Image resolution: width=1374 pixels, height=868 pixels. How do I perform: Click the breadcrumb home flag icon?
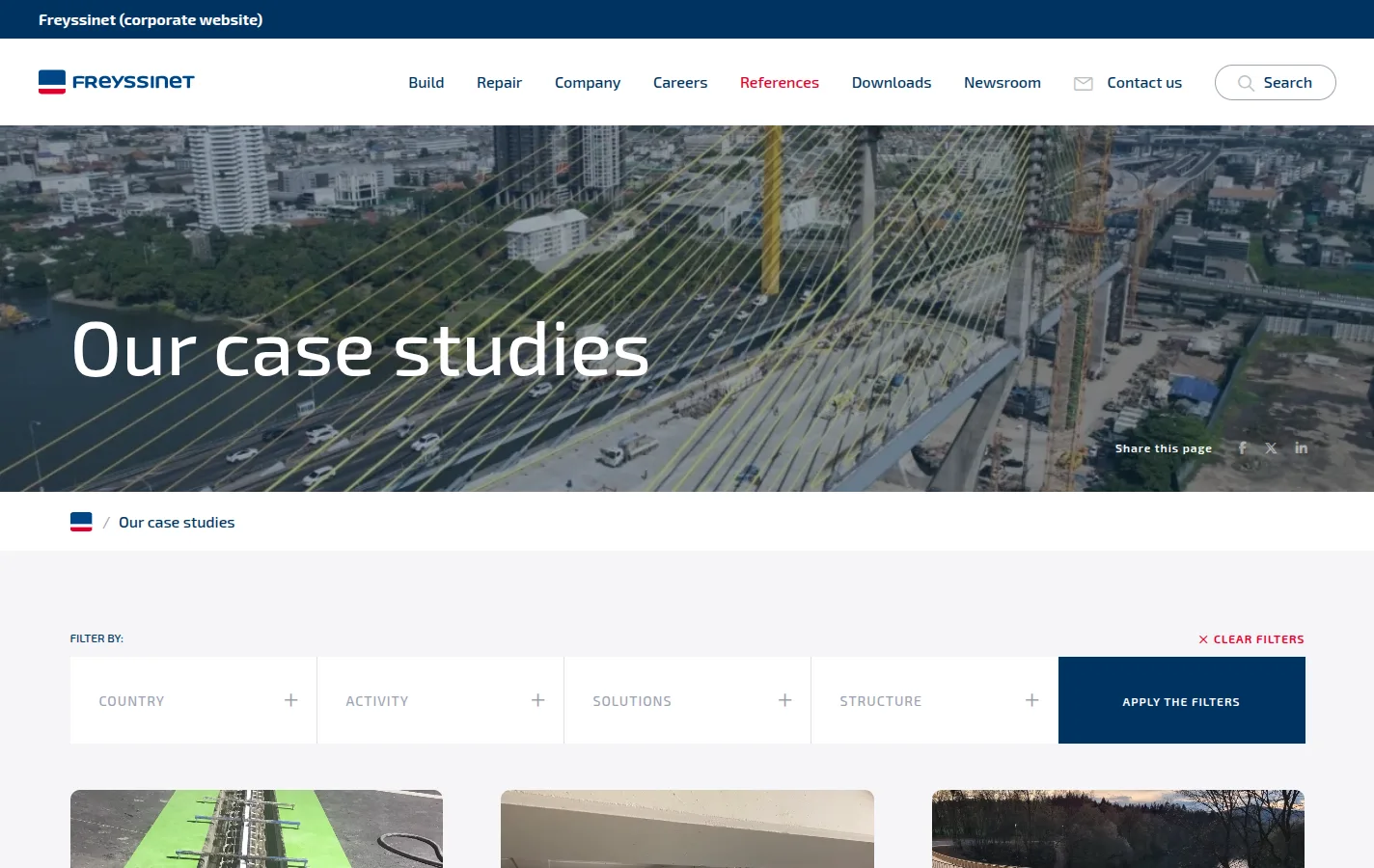tap(81, 522)
